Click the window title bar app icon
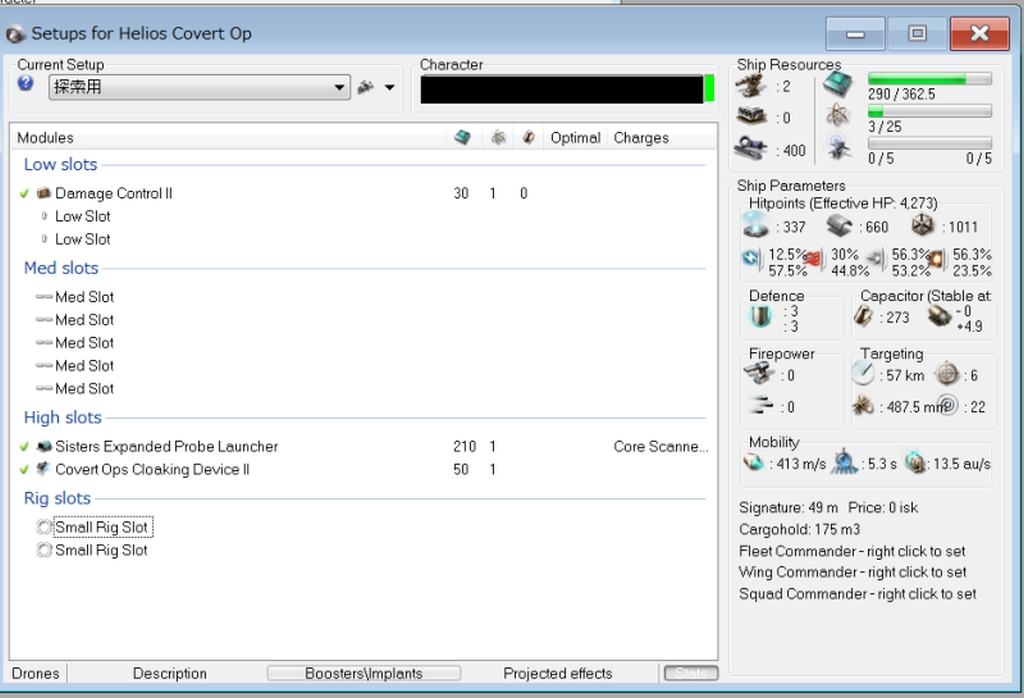Viewport: 1024px width, 698px height. 15,33
